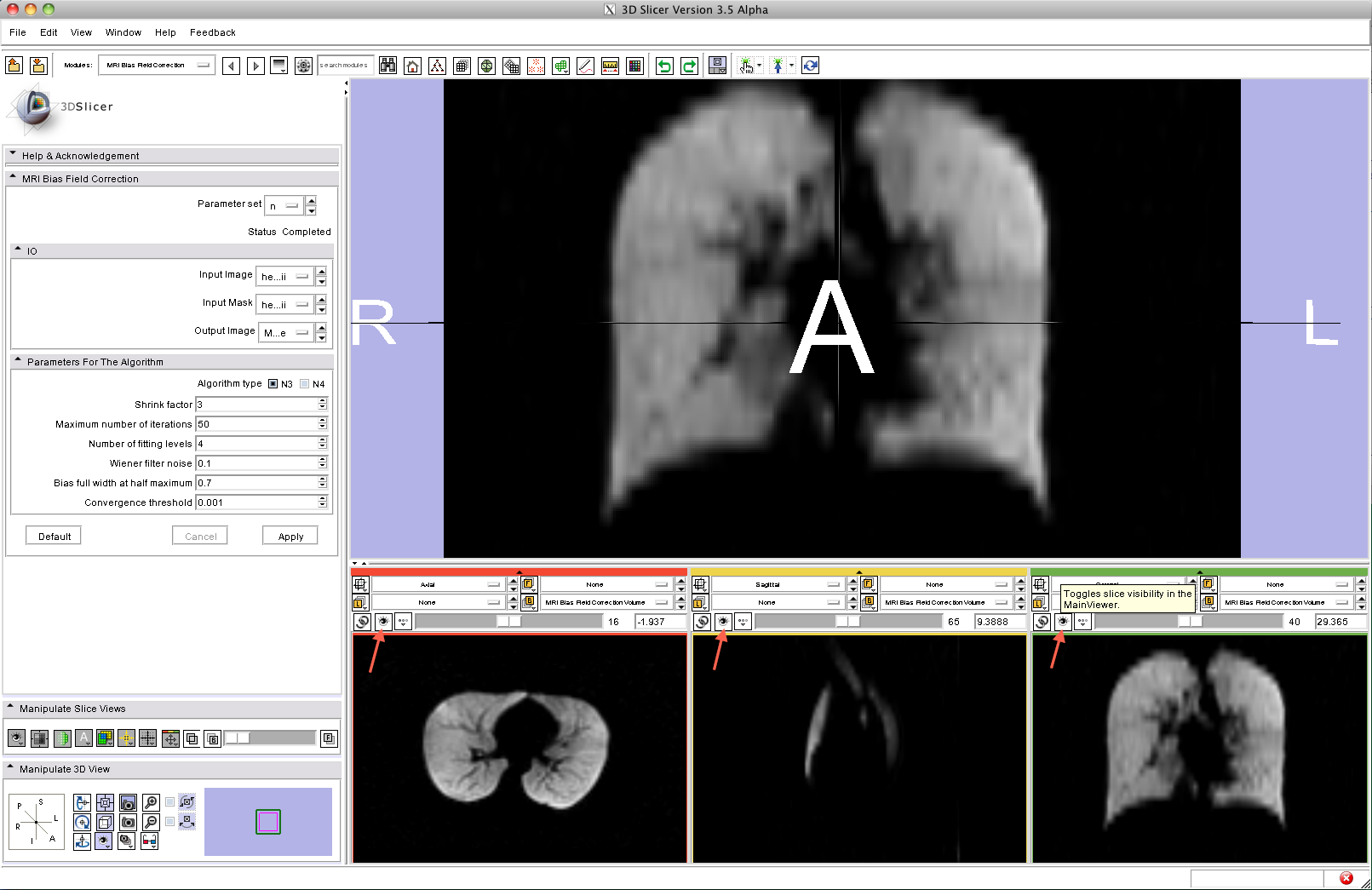
Task: Click the 3D view zoom out magnifier
Action: 151,822
